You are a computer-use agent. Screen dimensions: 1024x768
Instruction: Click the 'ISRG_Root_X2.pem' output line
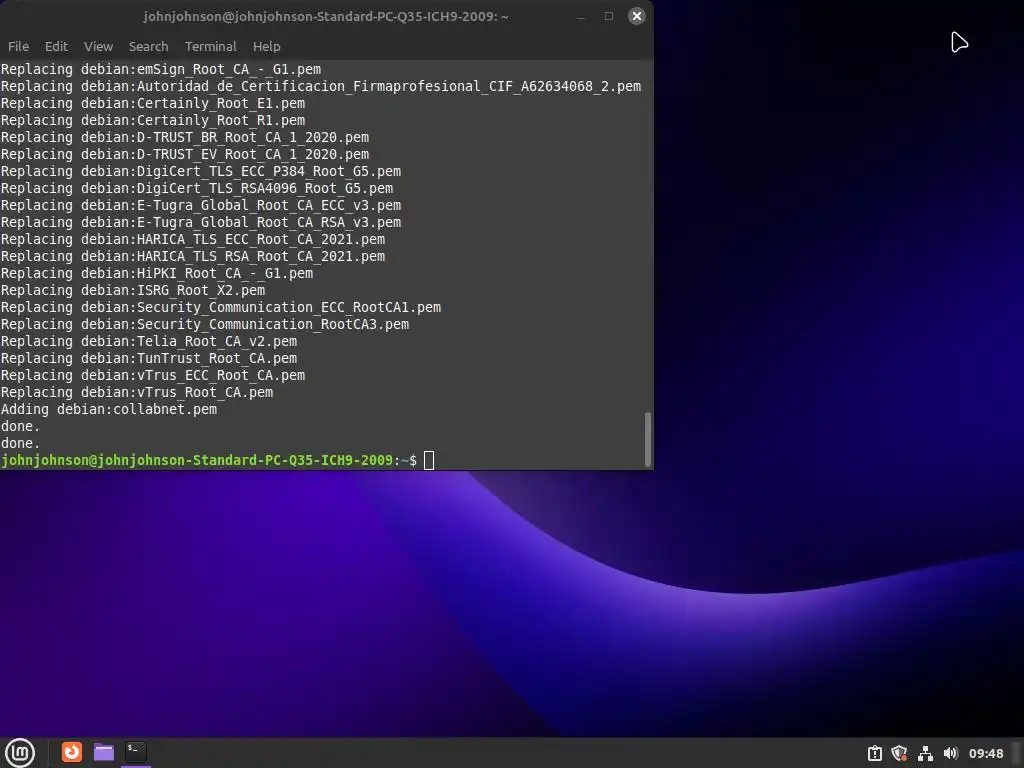click(x=133, y=291)
